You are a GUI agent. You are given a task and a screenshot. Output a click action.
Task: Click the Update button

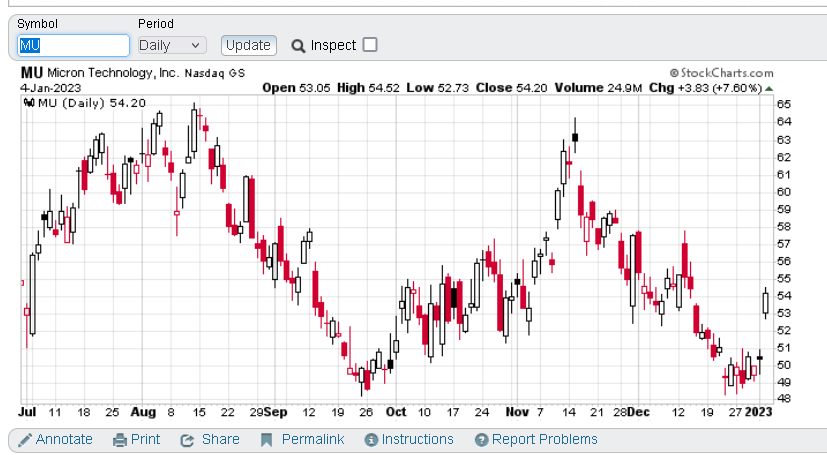coord(248,45)
